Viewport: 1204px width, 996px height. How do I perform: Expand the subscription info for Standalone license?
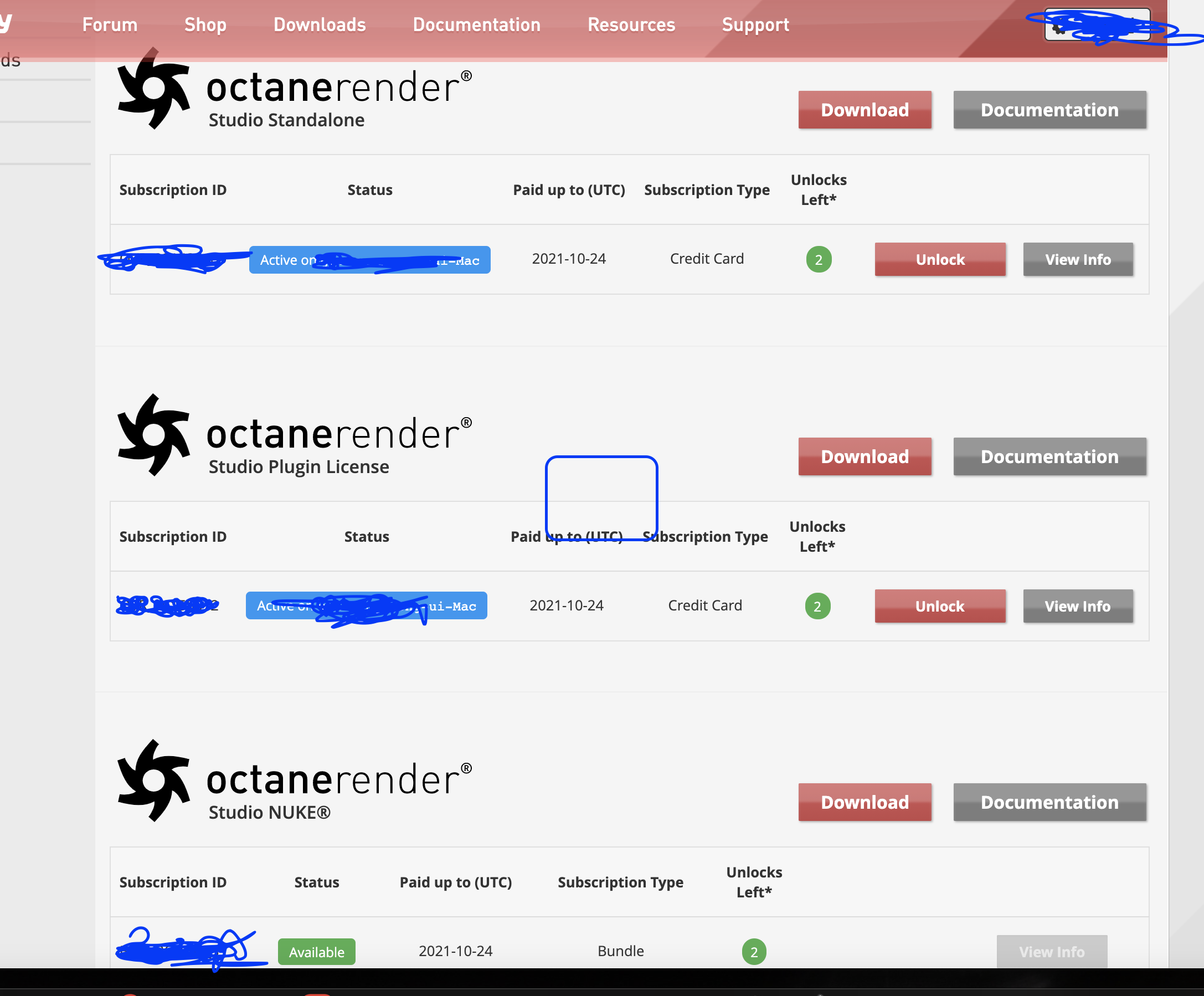(x=1078, y=259)
